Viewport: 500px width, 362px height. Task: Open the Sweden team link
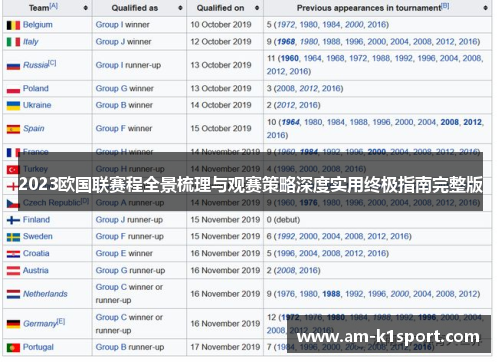[x=38, y=236]
